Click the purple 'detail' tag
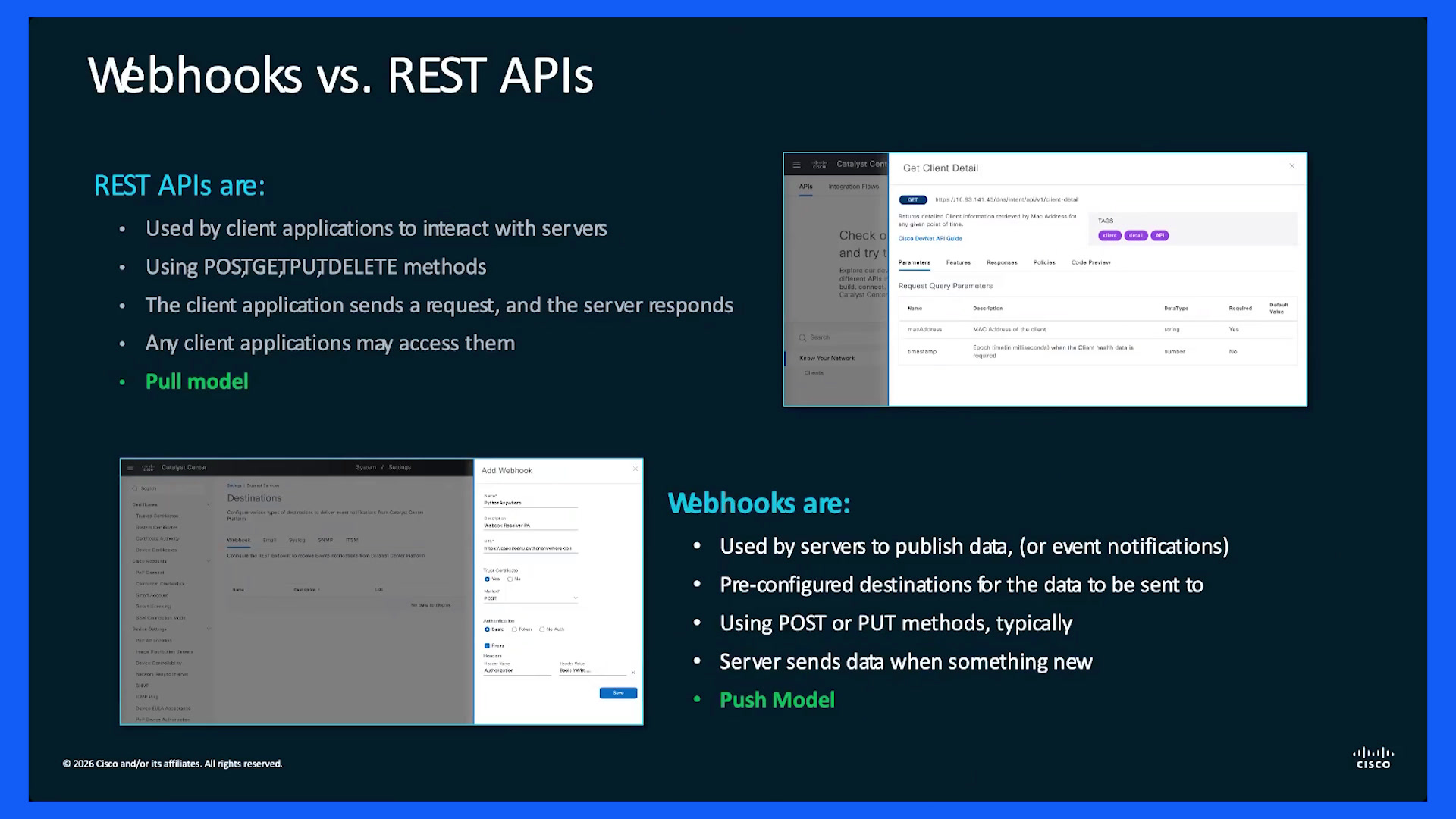The height and width of the screenshot is (819, 1456). tap(1135, 235)
